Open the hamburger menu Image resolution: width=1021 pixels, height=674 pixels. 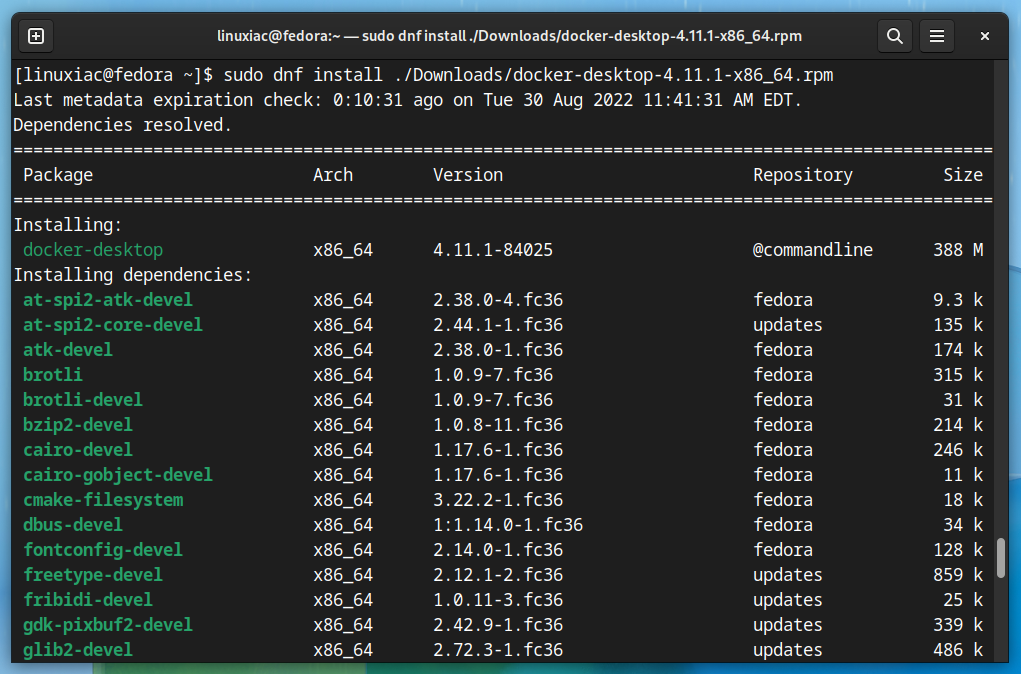coord(936,36)
